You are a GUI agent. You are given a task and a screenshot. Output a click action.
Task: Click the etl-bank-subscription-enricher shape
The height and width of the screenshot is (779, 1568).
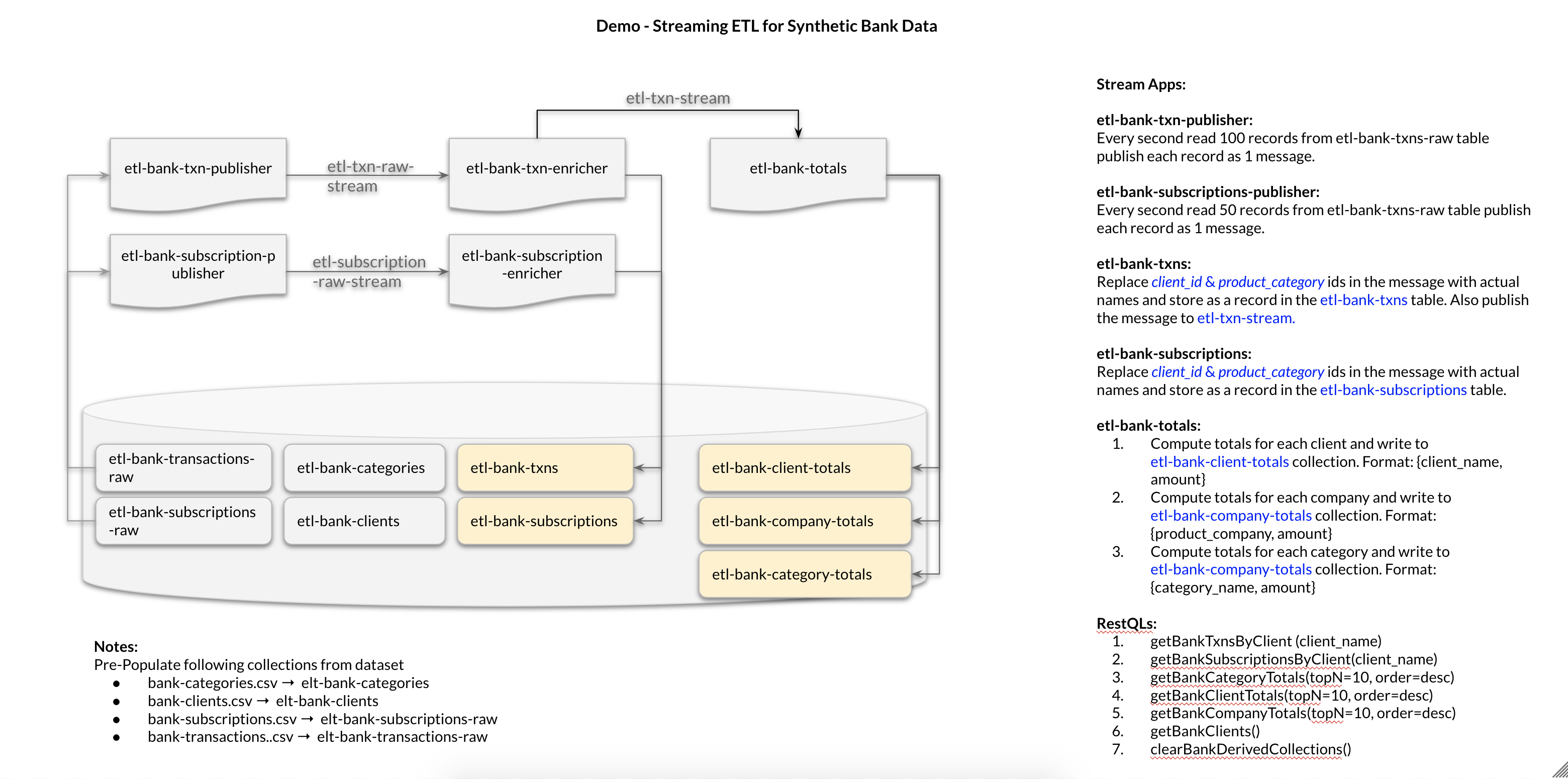point(531,265)
